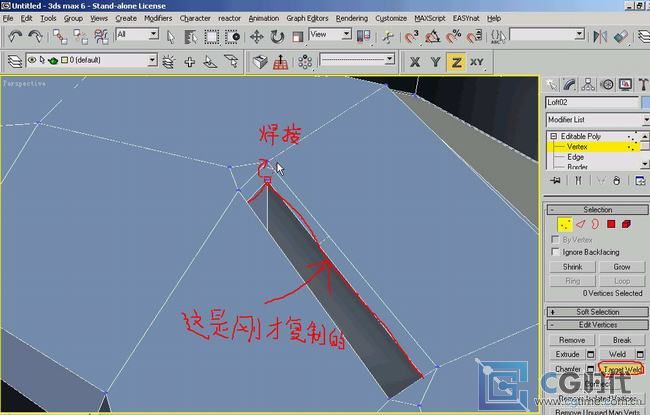Open the Customize menu
The height and width of the screenshot is (415, 650).
[x=391, y=18]
